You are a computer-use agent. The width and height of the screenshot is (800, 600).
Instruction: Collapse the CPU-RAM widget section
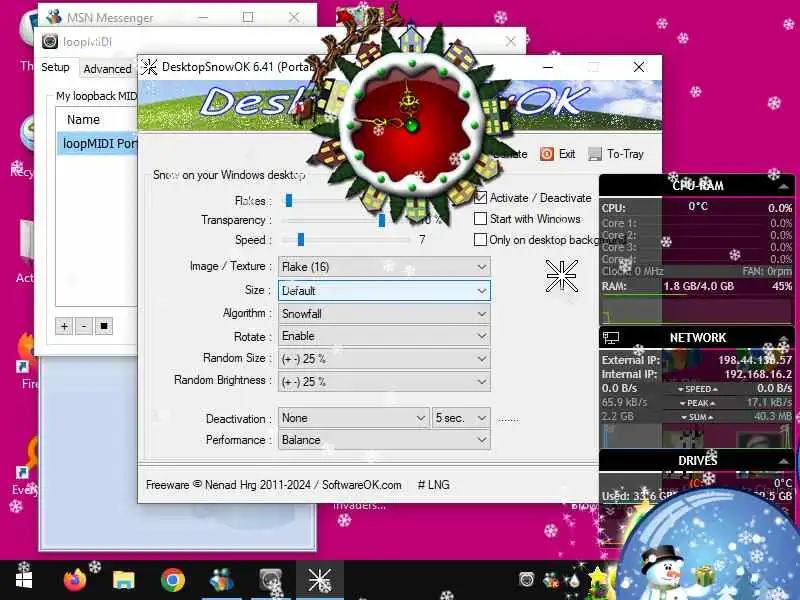pyautogui.click(x=783, y=186)
